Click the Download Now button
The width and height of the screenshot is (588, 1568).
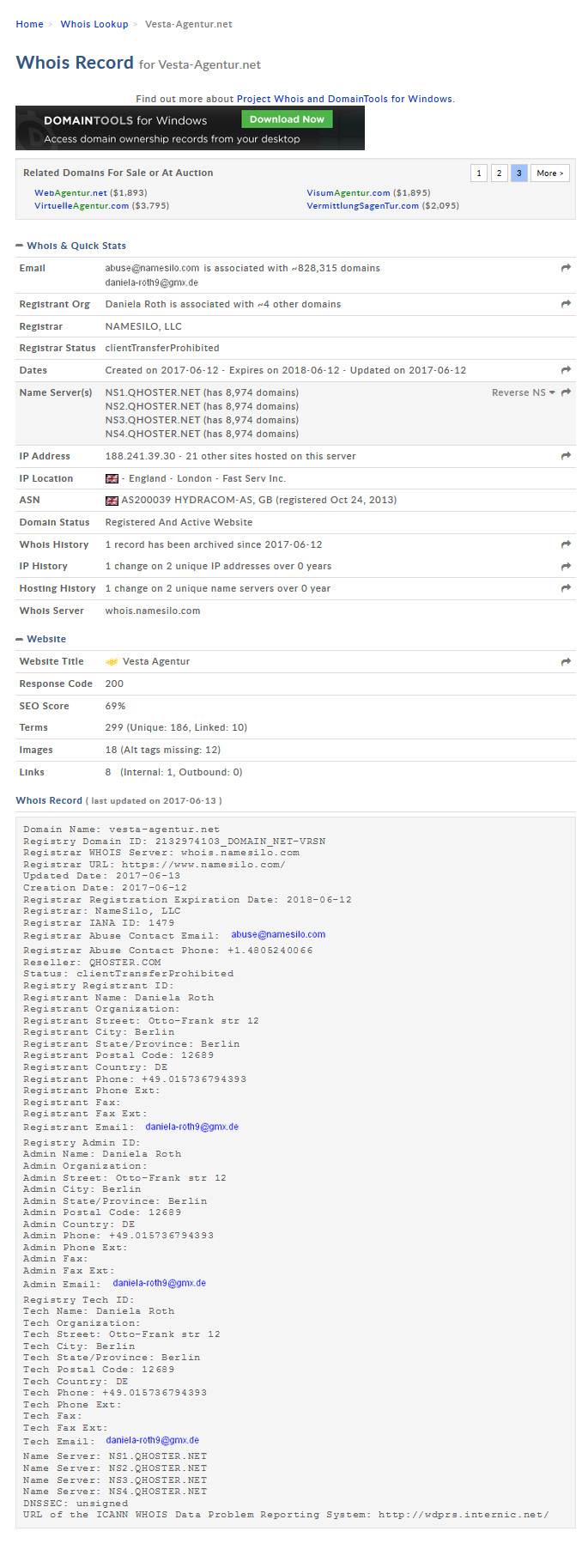coord(287,119)
